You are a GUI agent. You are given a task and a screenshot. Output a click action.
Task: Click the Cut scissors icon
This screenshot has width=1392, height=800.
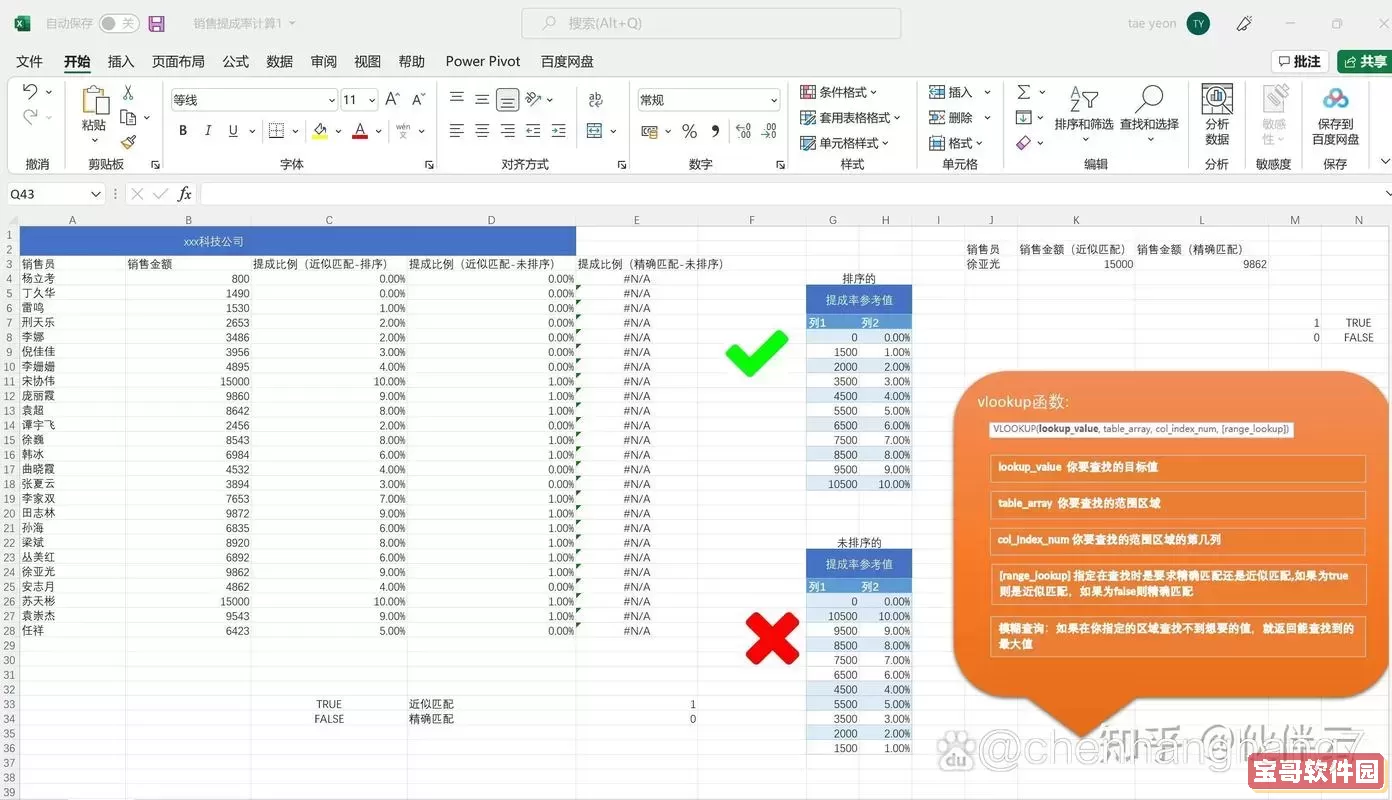128,92
